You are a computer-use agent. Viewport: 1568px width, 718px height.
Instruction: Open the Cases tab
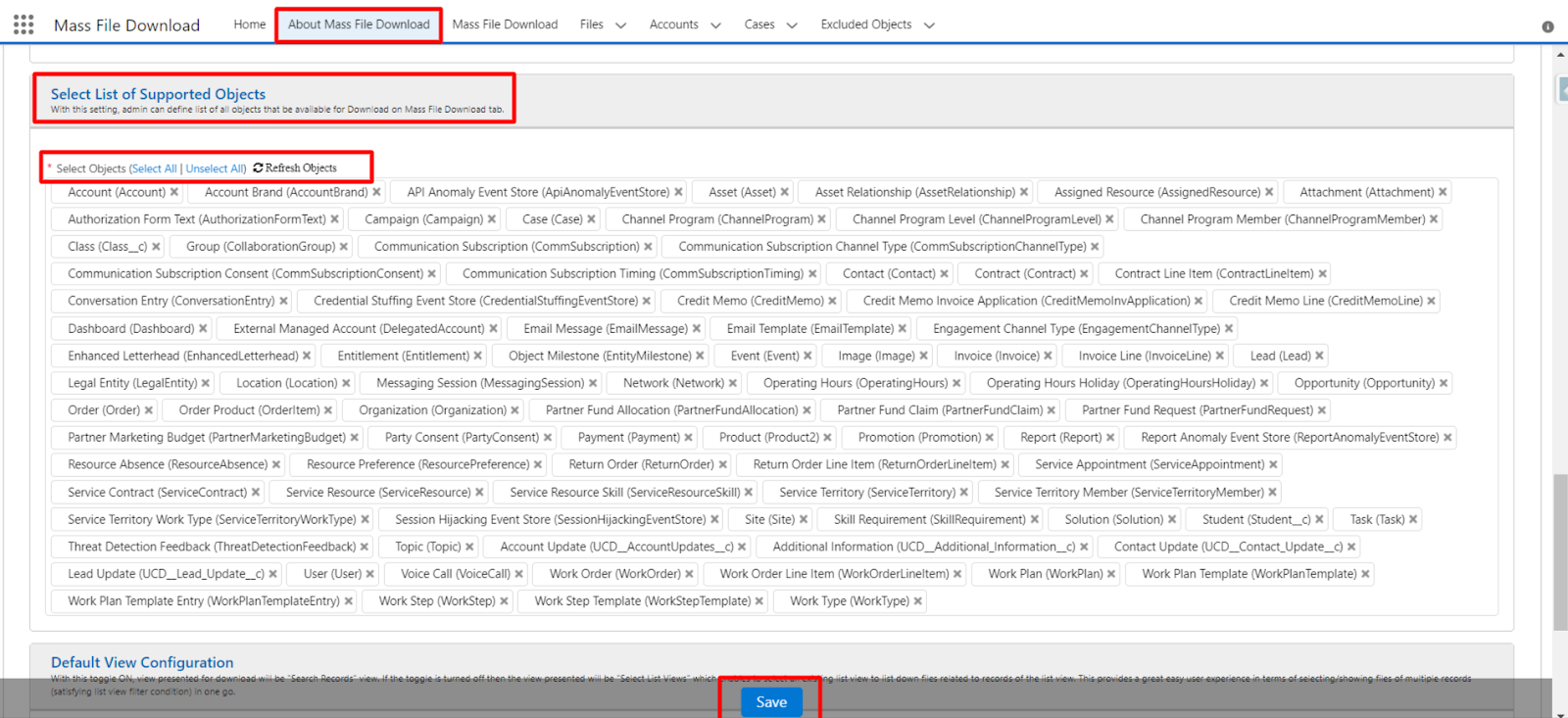[759, 24]
